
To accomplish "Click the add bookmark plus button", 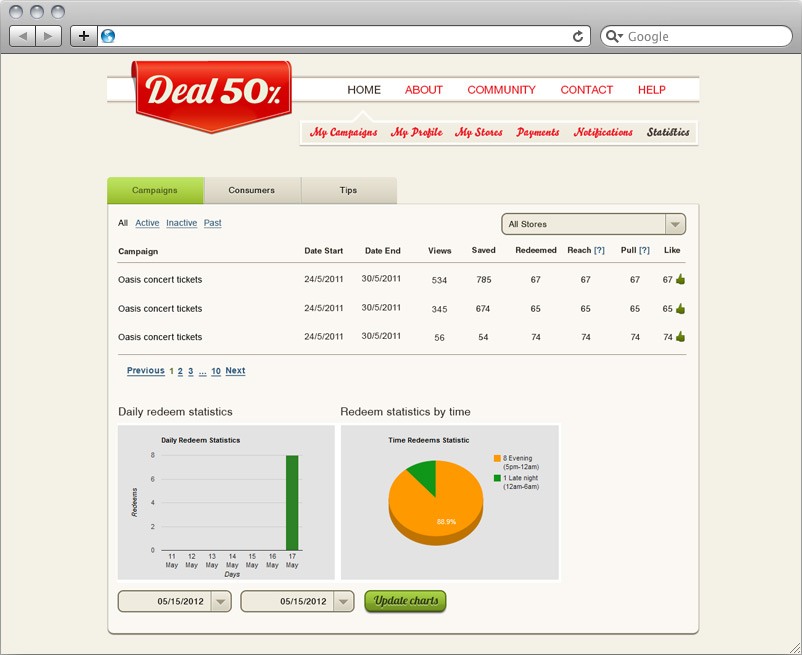I will [83, 36].
